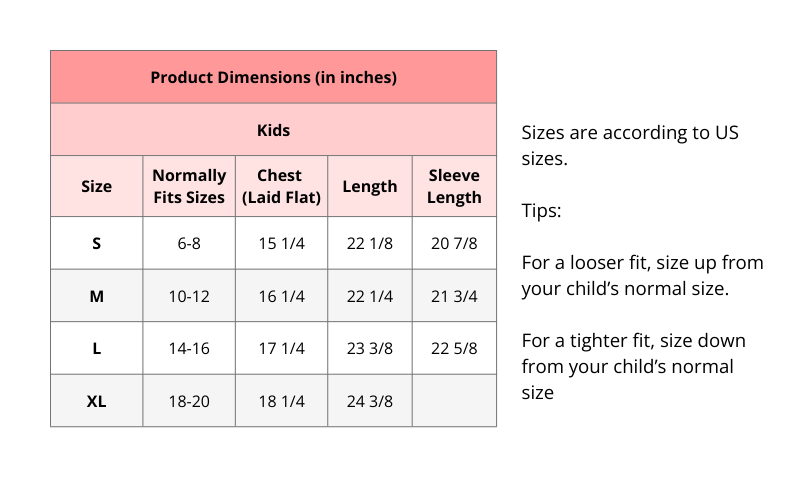
Task: Click the 23 3/8 length cell
Action: (x=369, y=349)
